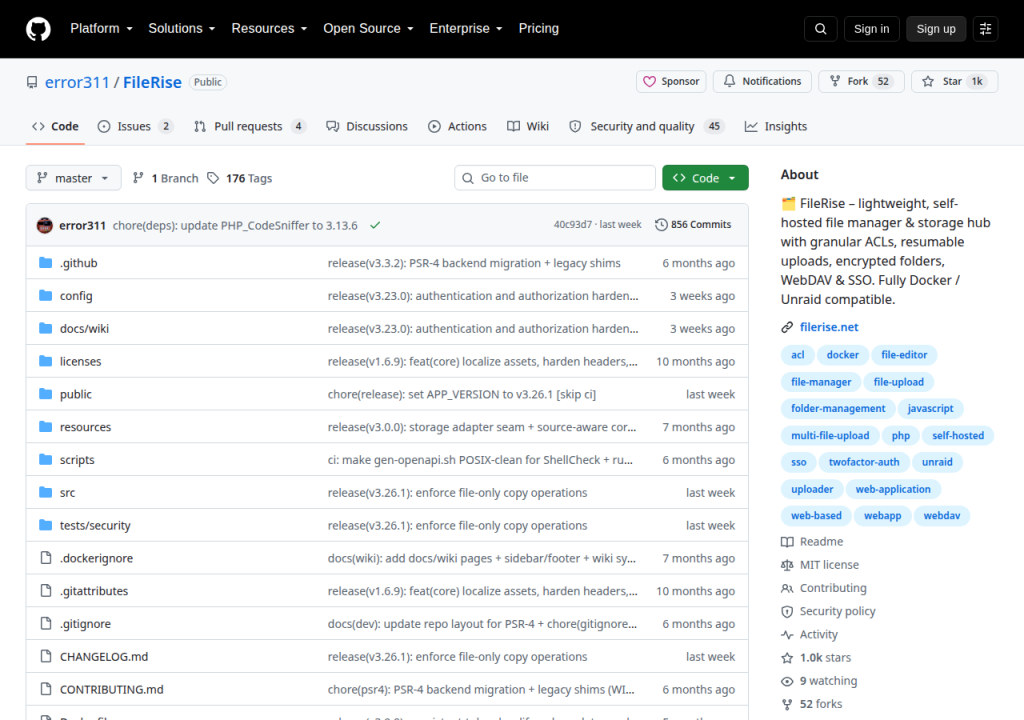The width and height of the screenshot is (1024, 720).
Task: Click the Sign in button
Action: coord(871,29)
